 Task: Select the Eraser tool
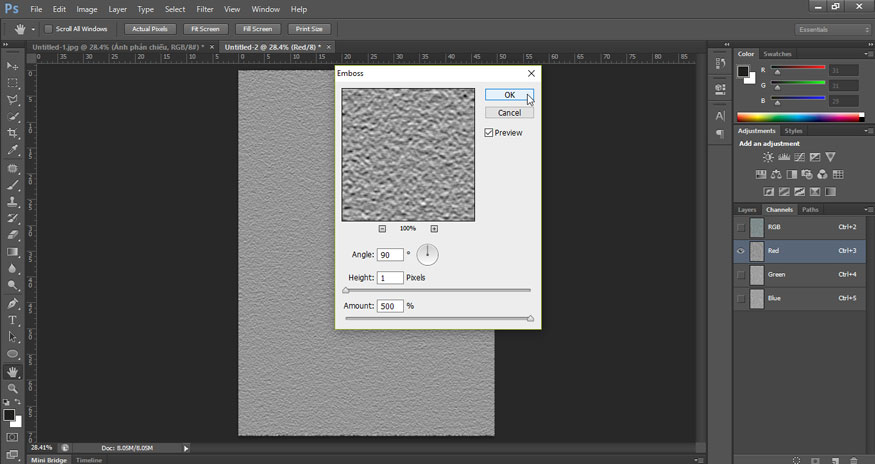pos(12,235)
